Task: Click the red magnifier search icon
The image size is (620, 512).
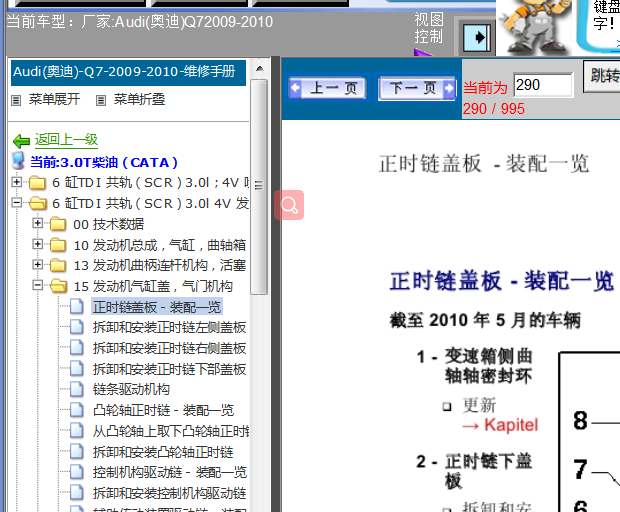Action: click(x=289, y=205)
